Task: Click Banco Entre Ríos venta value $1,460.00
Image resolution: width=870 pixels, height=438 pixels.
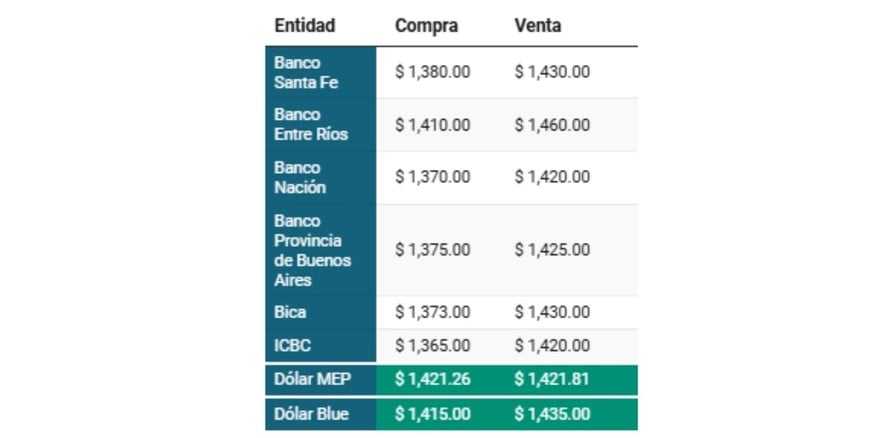Action: coord(552,125)
